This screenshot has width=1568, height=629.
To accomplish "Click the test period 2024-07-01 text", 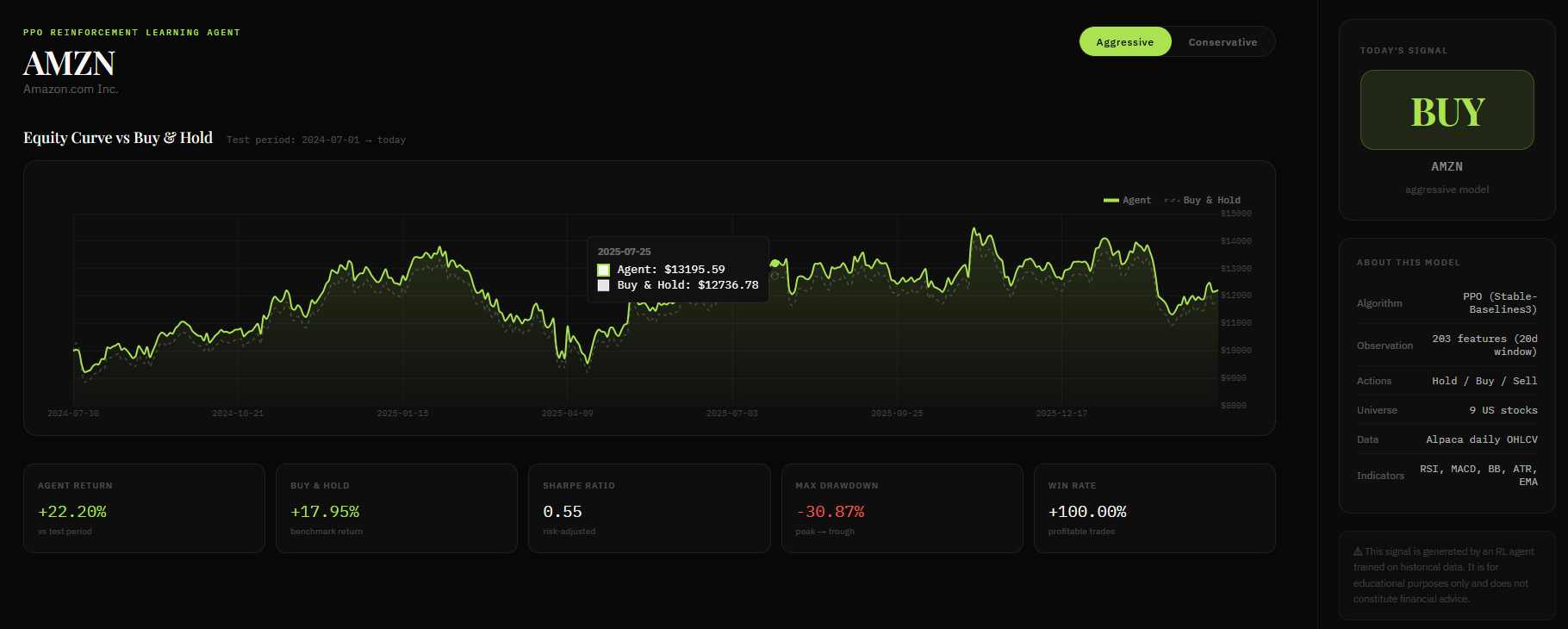I will [316, 140].
